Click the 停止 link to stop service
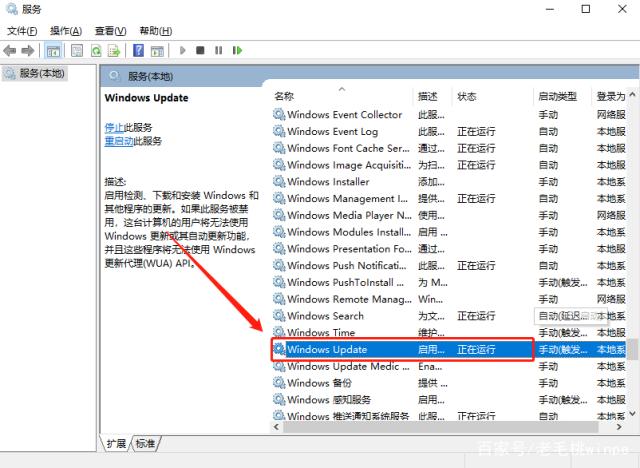Screen dimensions: 640x468 tap(114, 128)
